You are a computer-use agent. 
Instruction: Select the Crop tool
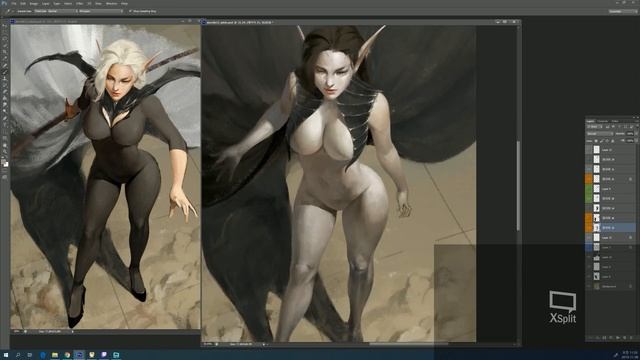pos(5,51)
